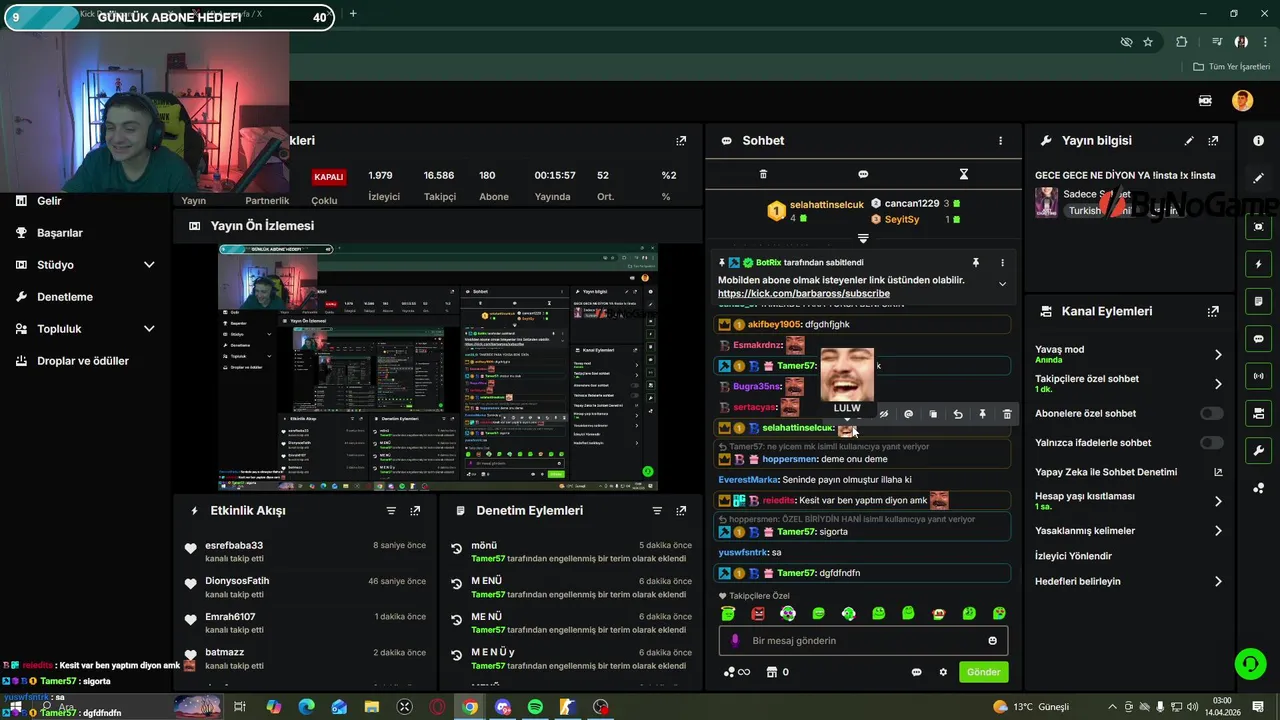1280x720 pixels.
Task: Select esrefbaba33 follow activity row
Action: (x=305, y=552)
